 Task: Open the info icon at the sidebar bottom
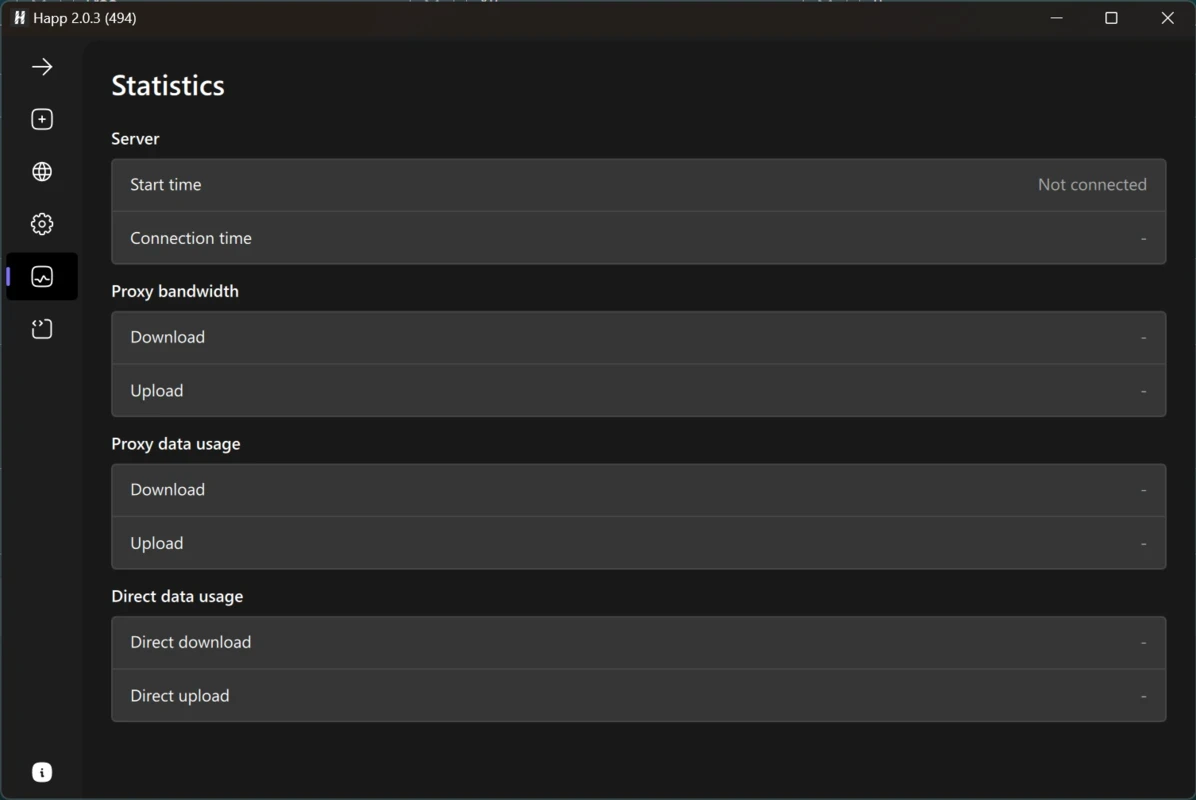tap(42, 773)
